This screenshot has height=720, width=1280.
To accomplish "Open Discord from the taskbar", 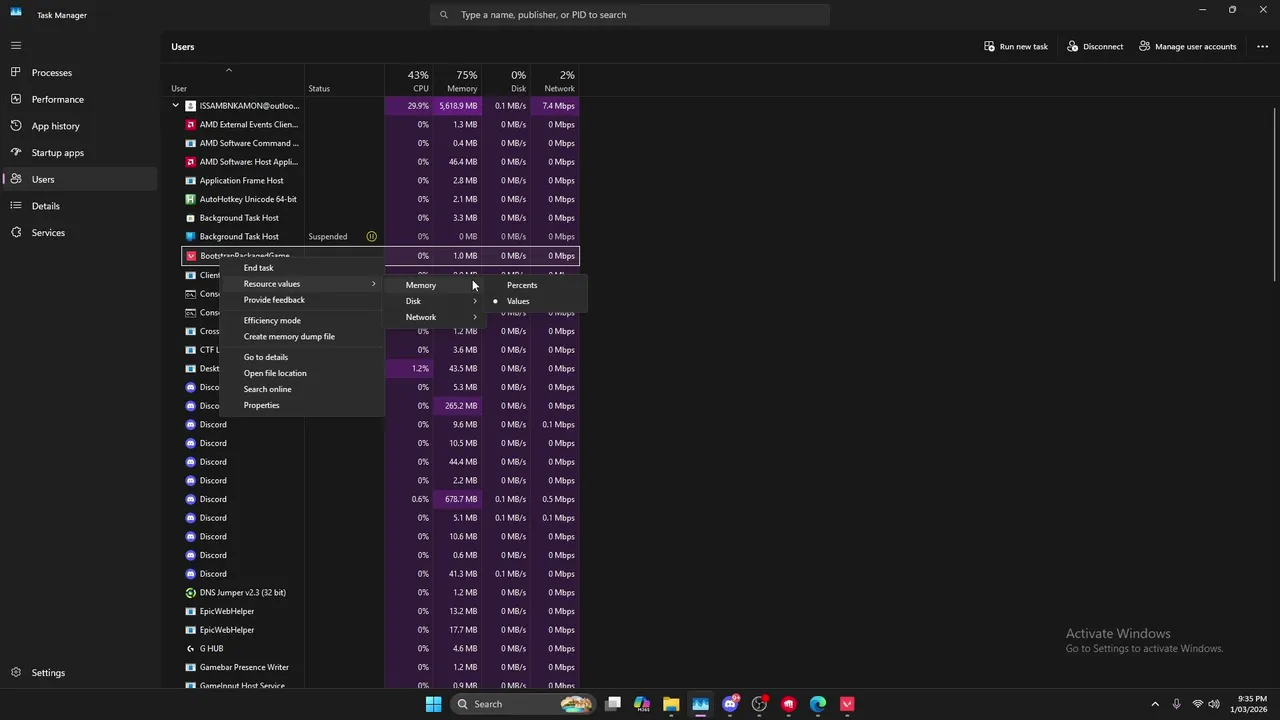I will tap(730, 704).
